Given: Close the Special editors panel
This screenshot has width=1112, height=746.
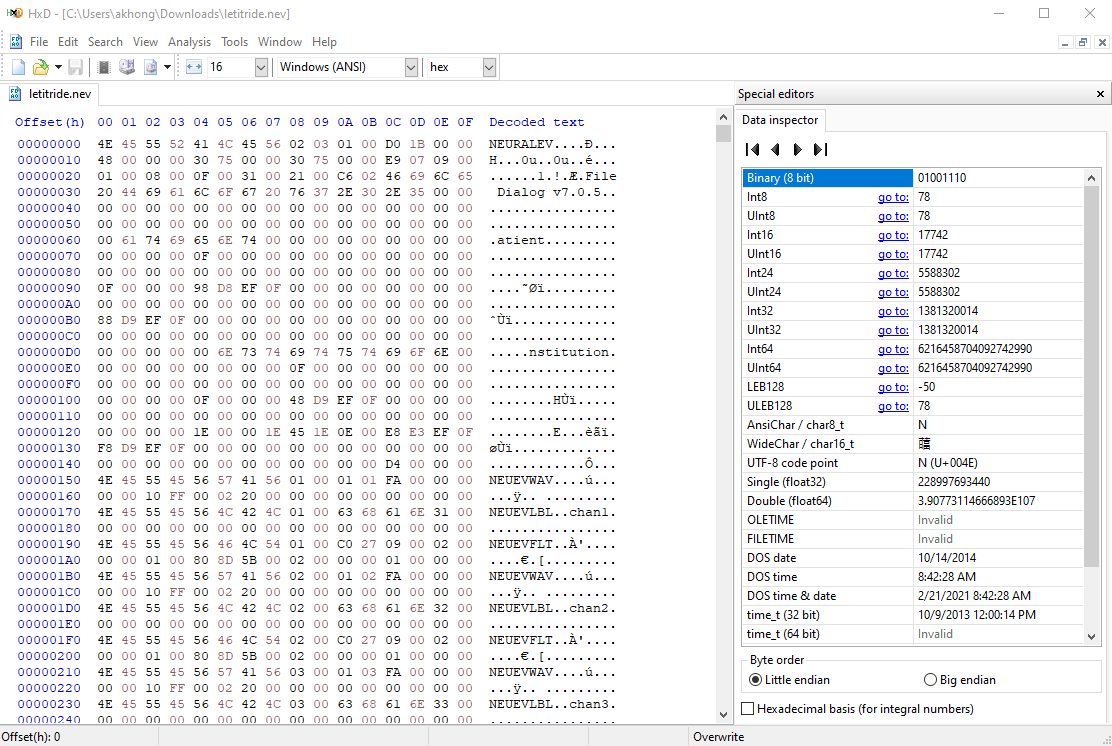Looking at the screenshot, I should click(x=1100, y=94).
